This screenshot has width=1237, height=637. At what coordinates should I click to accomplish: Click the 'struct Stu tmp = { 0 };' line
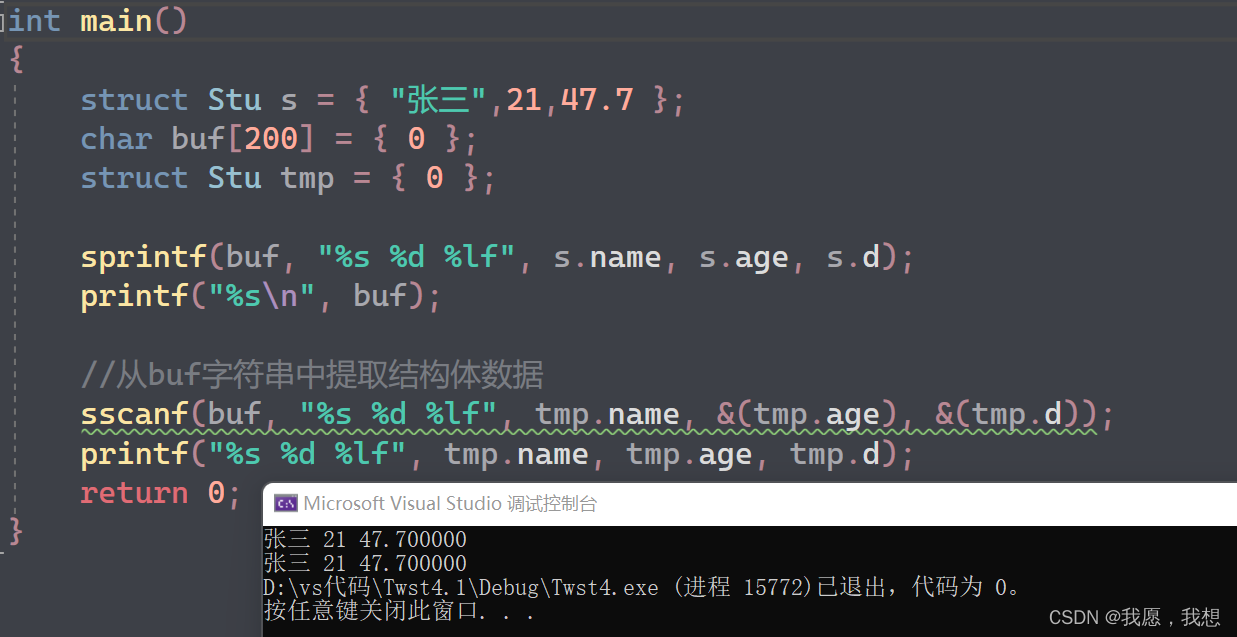[x=288, y=178]
